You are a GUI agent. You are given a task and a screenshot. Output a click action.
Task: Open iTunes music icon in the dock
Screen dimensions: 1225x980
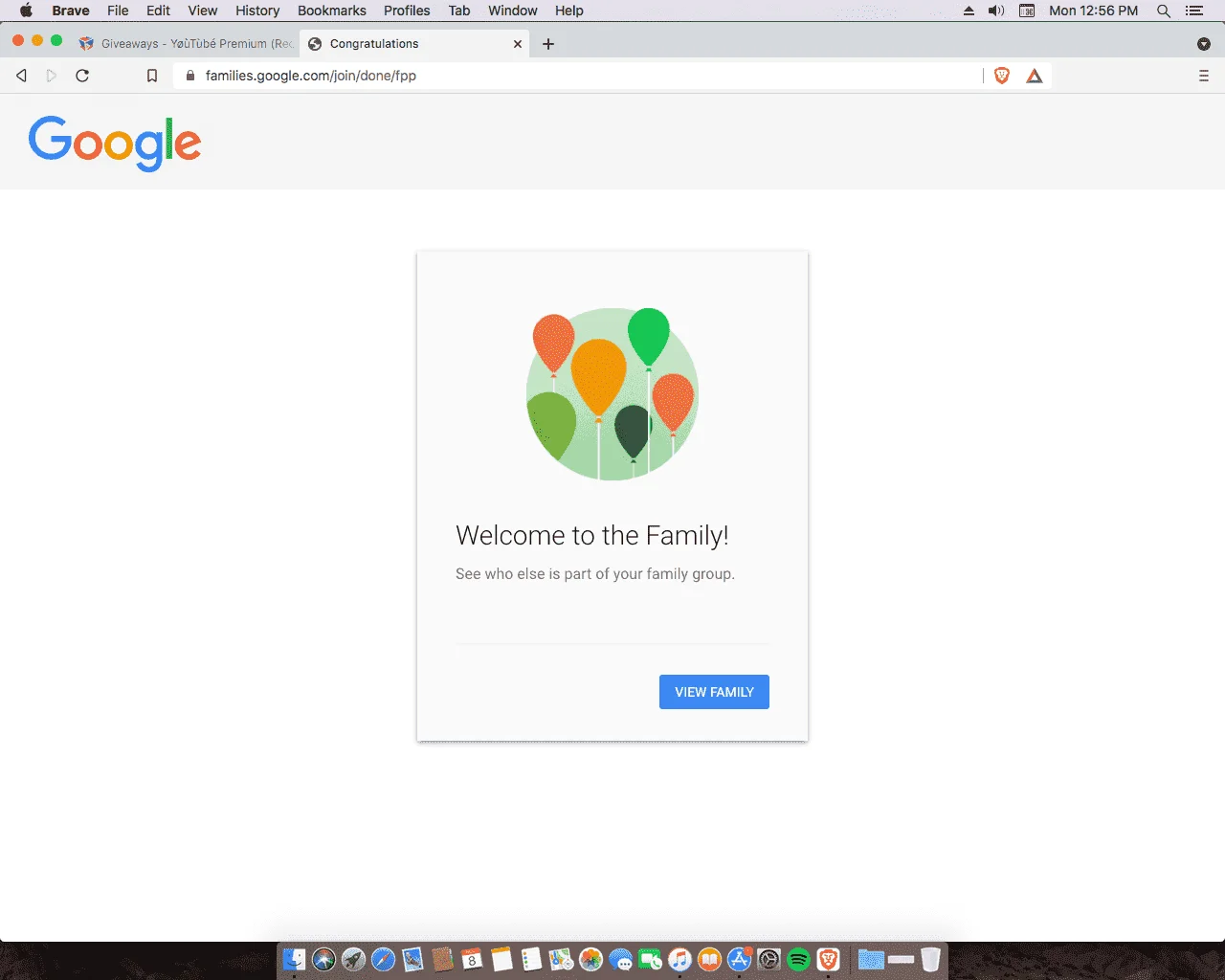pyautogui.click(x=679, y=959)
